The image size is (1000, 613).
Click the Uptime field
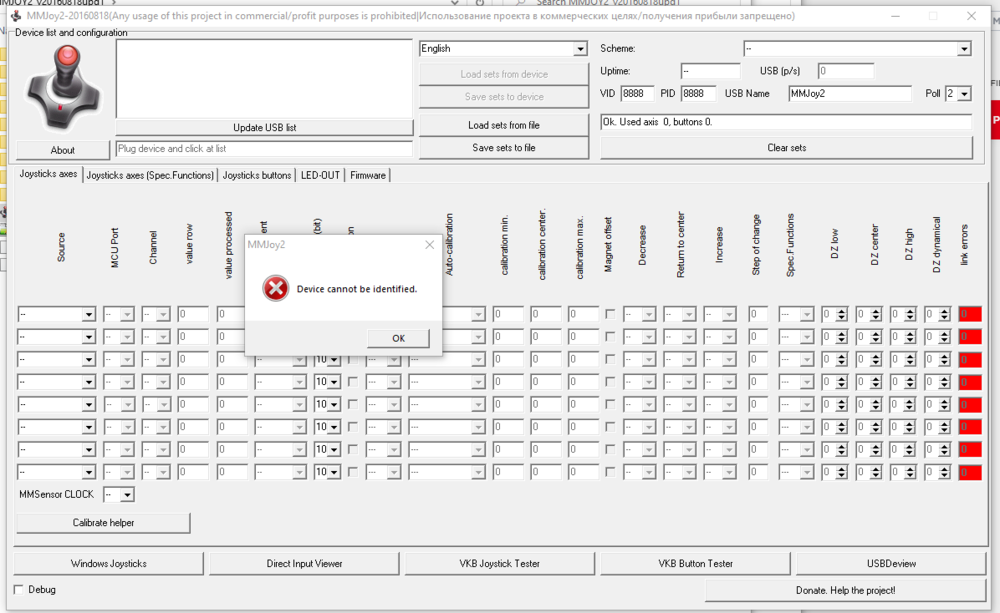coord(710,71)
